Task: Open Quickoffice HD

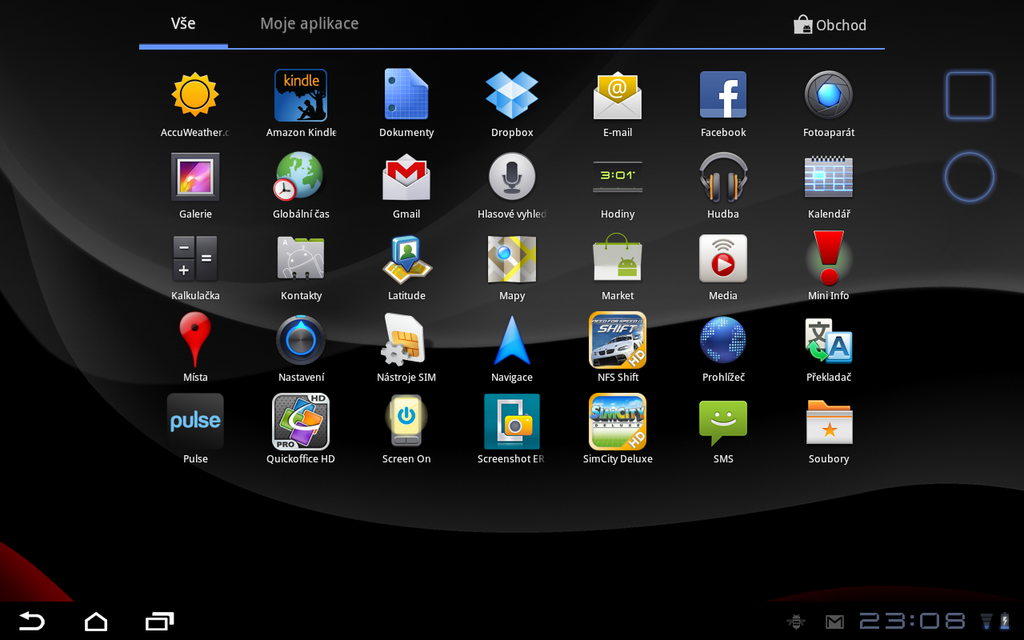Action: point(300,421)
